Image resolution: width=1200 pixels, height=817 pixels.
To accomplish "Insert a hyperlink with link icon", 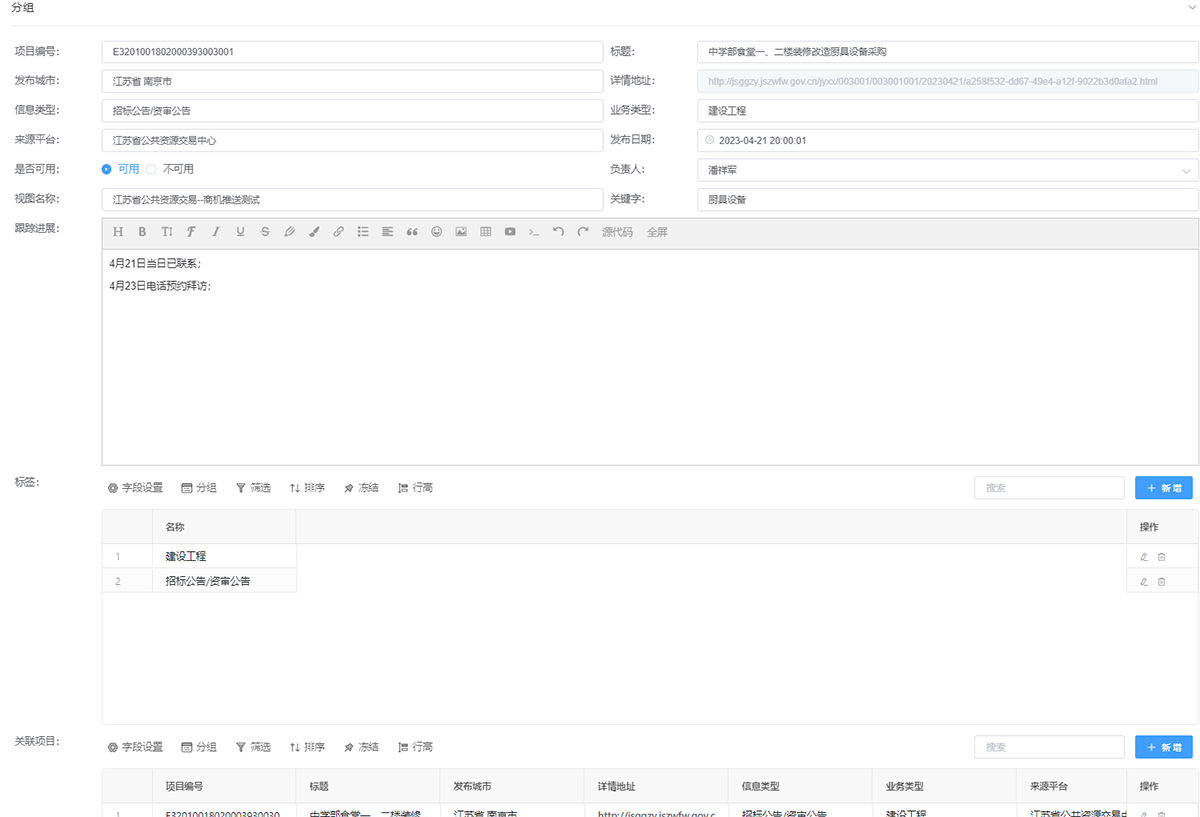I will (338, 232).
